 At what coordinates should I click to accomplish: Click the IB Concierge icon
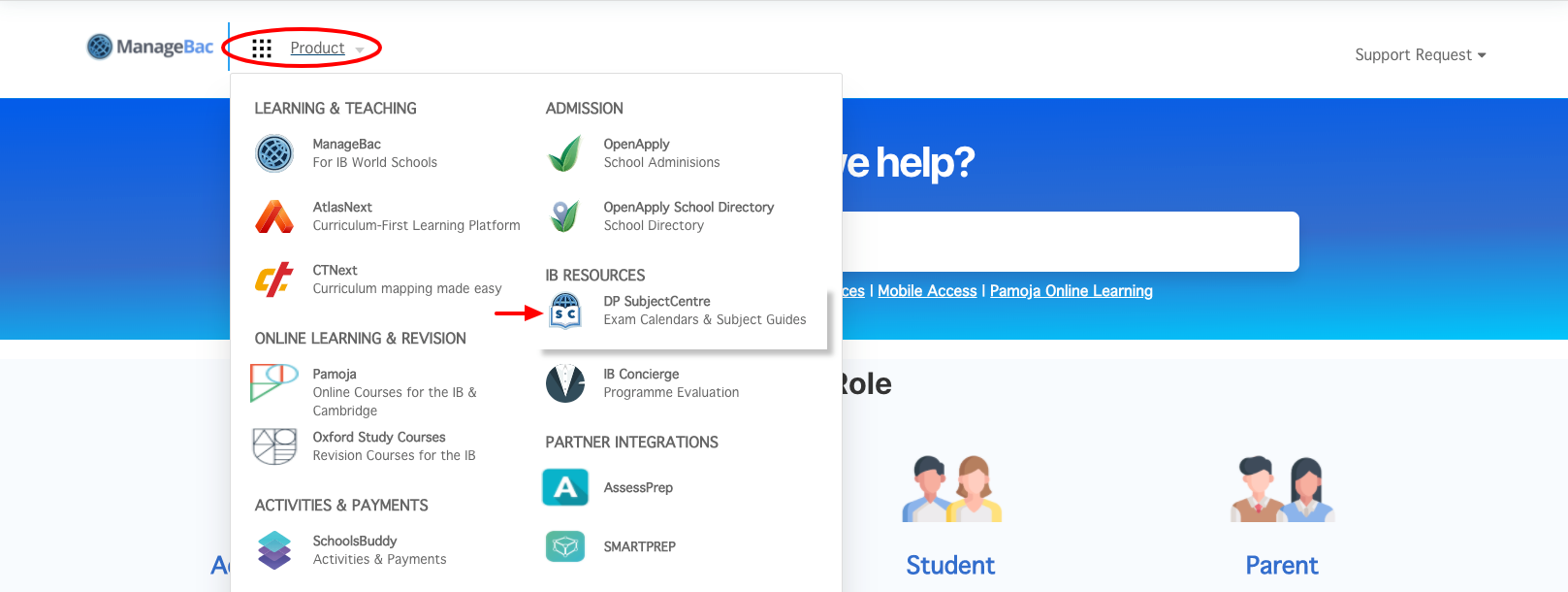pos(565,383)
